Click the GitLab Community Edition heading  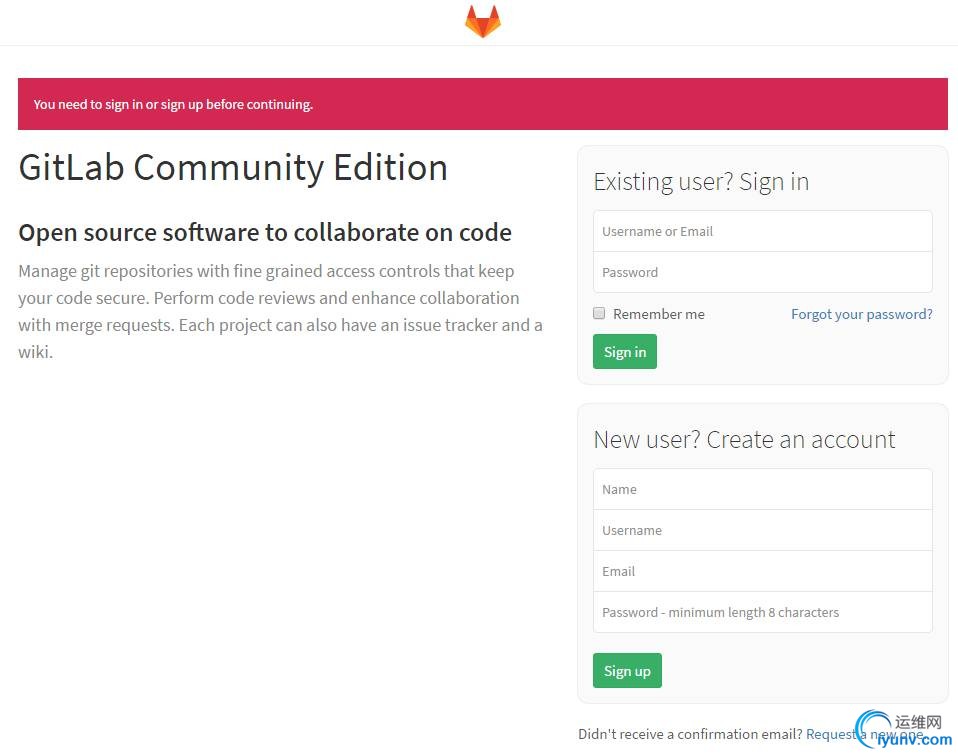(x=233, y=167)
